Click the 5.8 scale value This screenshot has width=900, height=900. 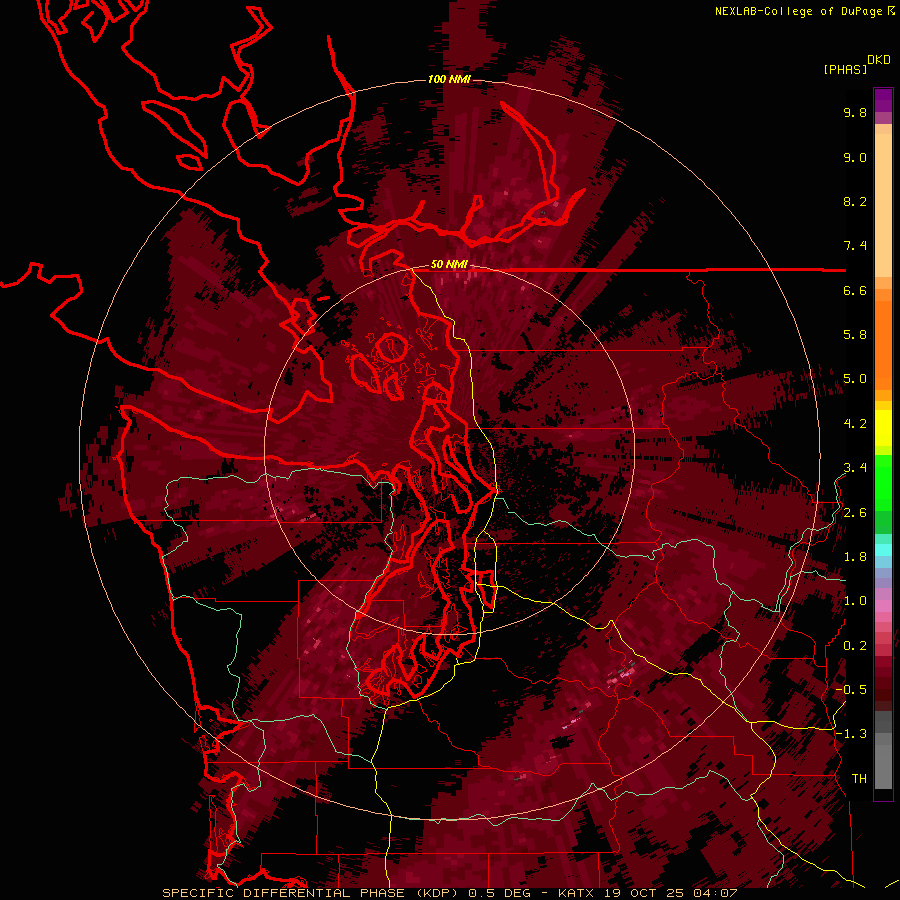tap(855, 335)
